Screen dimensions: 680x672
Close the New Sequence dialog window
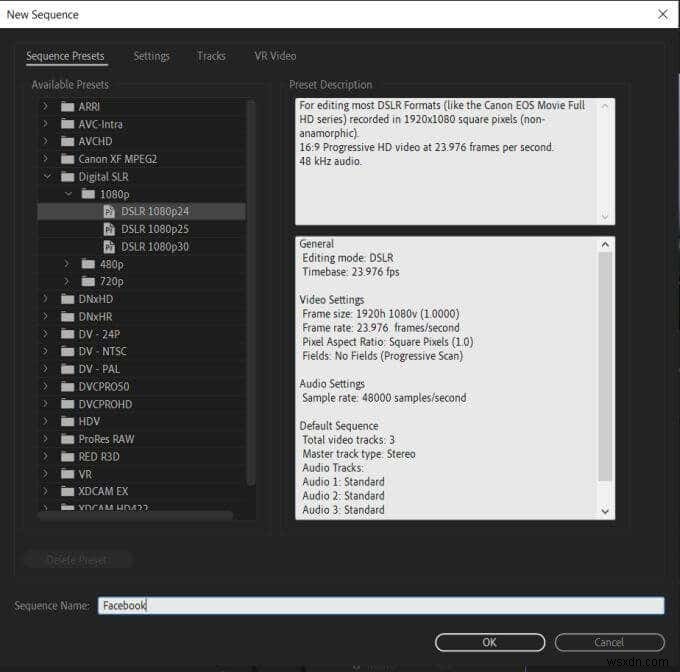pyautogui.click(x=663, y=14)
